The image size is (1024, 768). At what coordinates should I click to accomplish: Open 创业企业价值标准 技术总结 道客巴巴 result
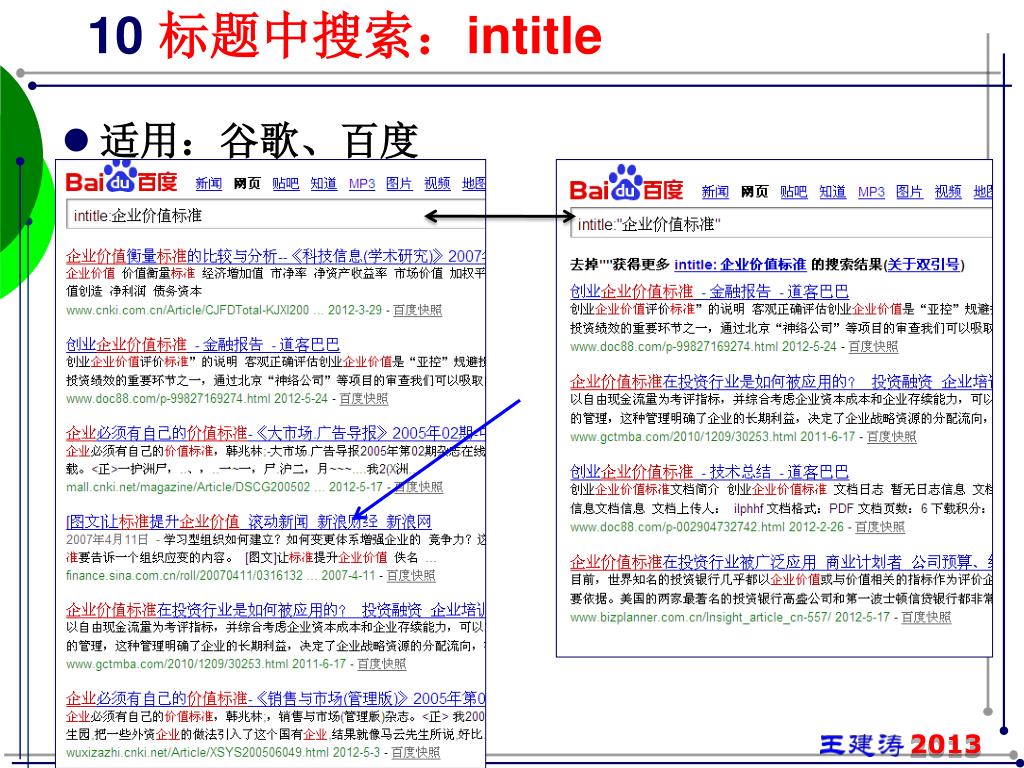pyautogui.click(x=709, y=472)
